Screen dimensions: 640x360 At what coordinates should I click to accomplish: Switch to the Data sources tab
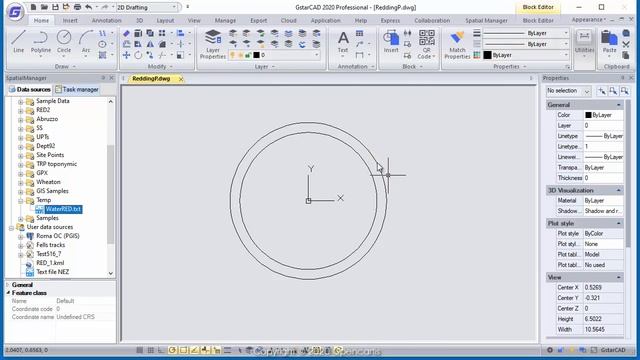coord(30,89)
